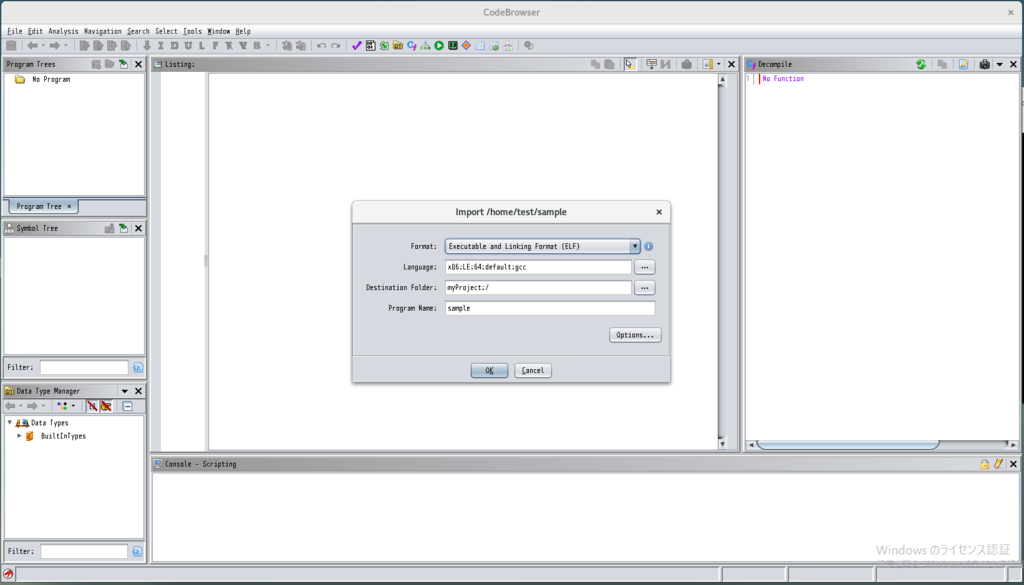This screenshot has width=1024, height=585.
Task: Click the Destination Folder browse button
Action: 645,287
